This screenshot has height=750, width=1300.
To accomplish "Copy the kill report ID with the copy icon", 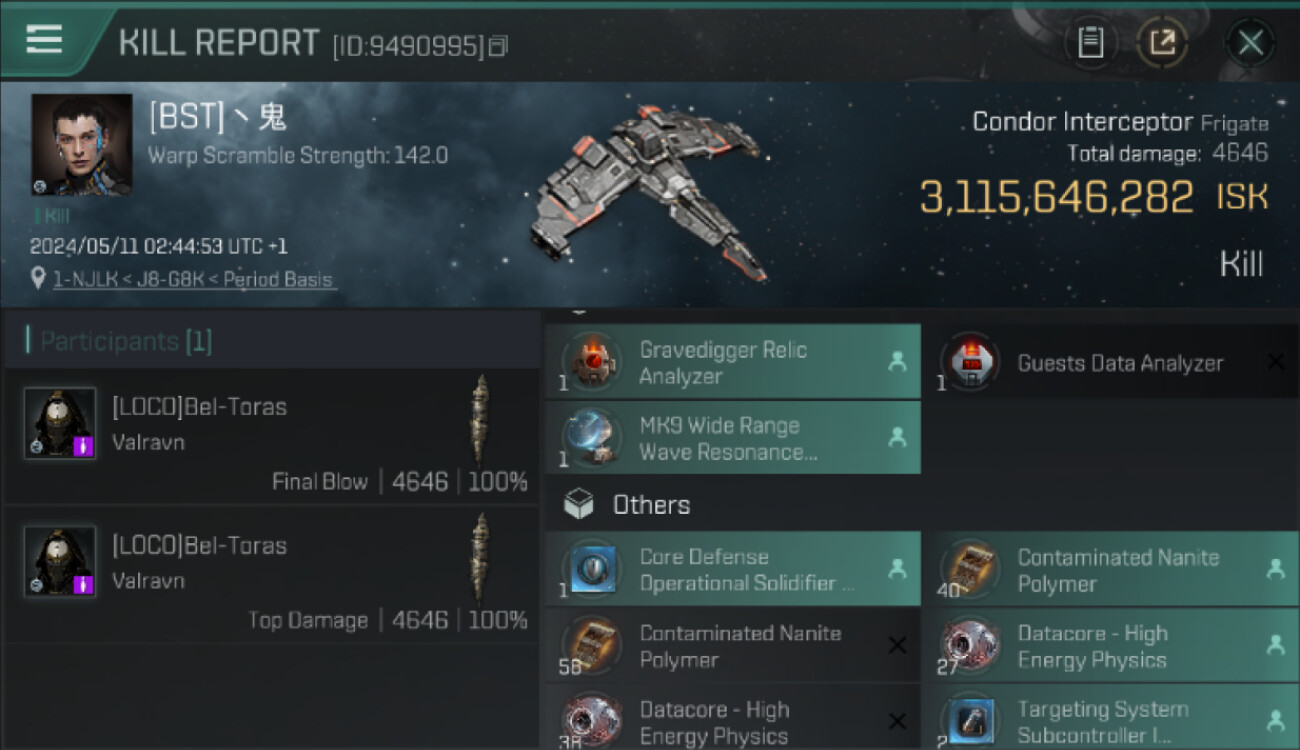I will coord(498,46).
